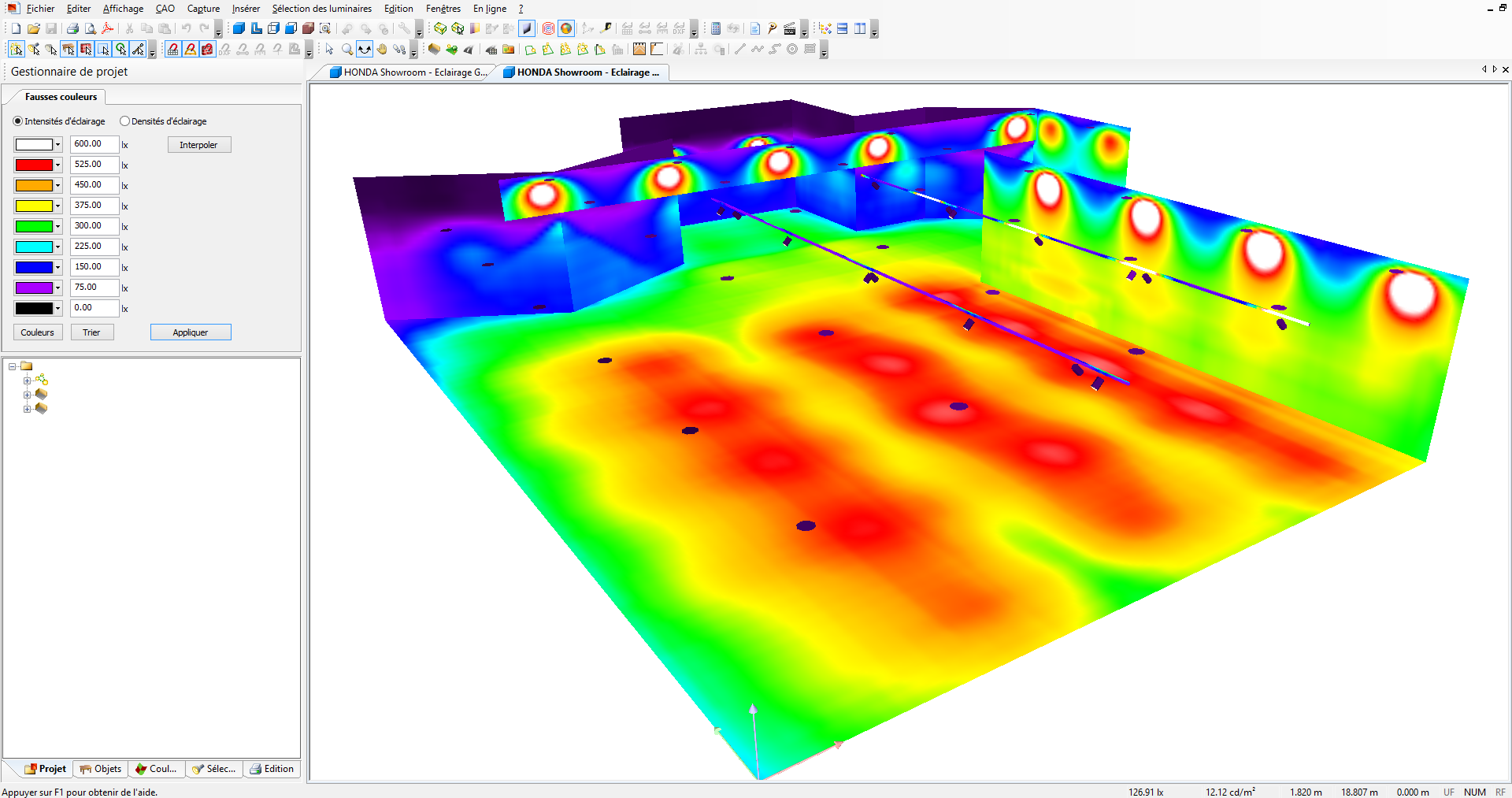Switch to the blue L floor plan view
Screen dimensions: 1512x798
(x=256, y=28)
